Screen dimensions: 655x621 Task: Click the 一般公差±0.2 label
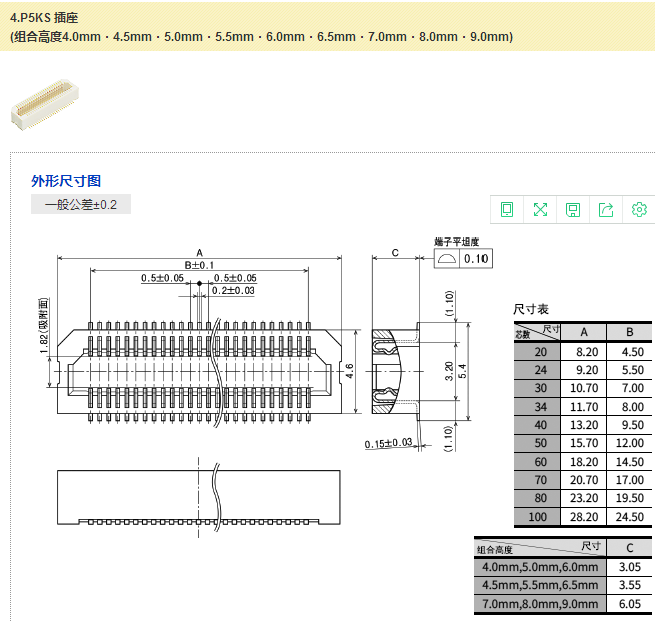click(81, 205)
